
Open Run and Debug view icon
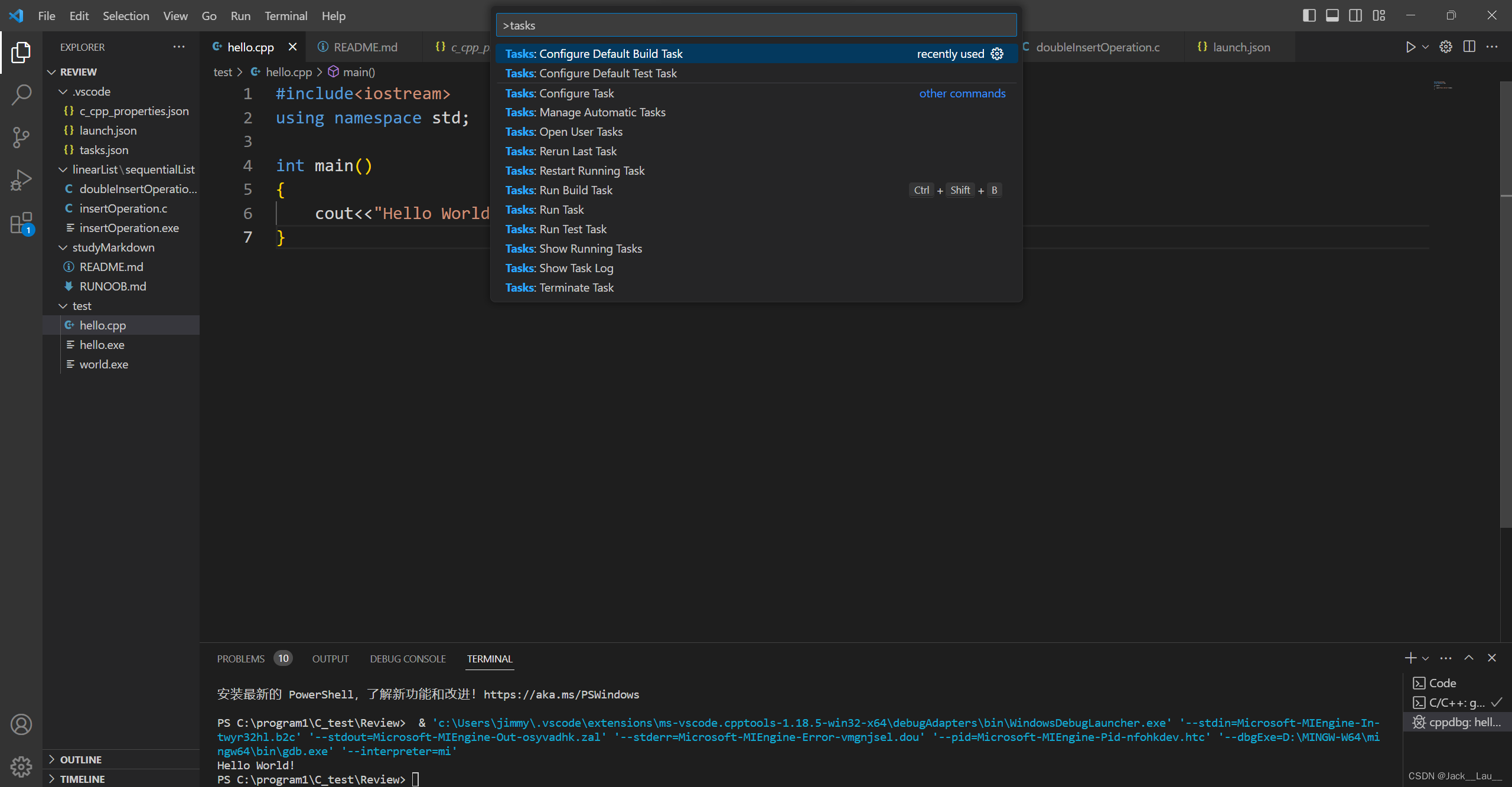pos(21,180)
